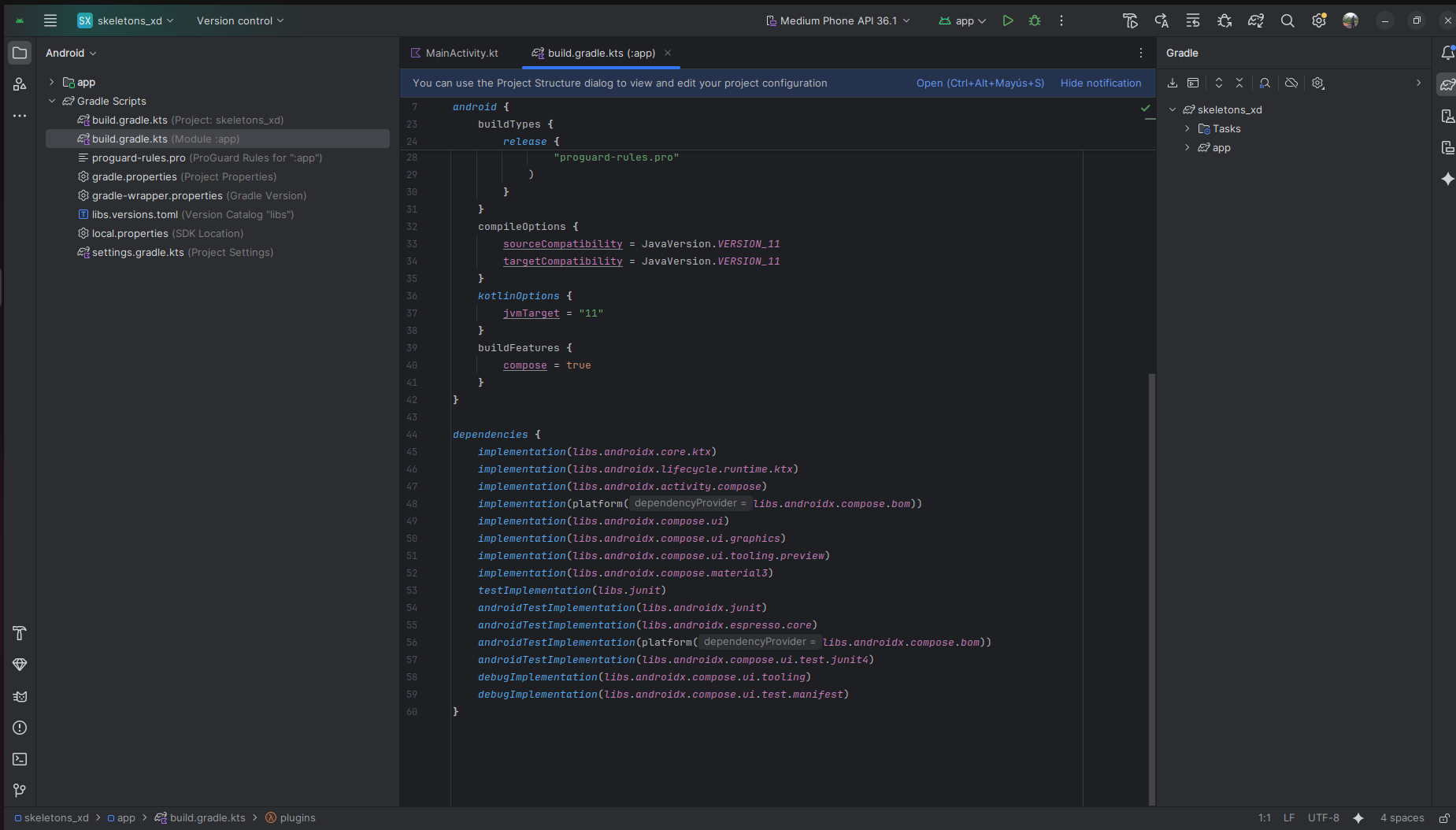Image resolution: width=1456 pixels, height=830 pixels.
Task: Open the Logcat tool window icon
Action: pyautogui.click(x=20, y=696)
